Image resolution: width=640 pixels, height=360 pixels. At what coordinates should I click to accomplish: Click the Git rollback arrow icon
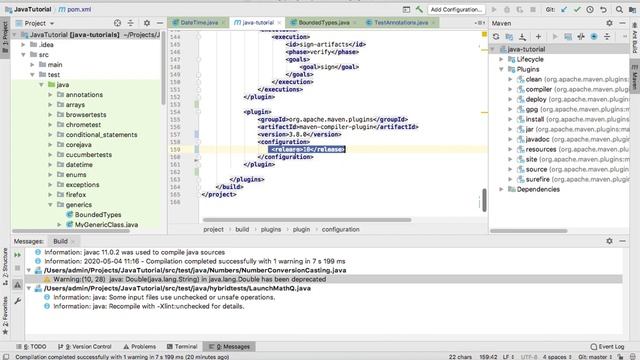603,9
